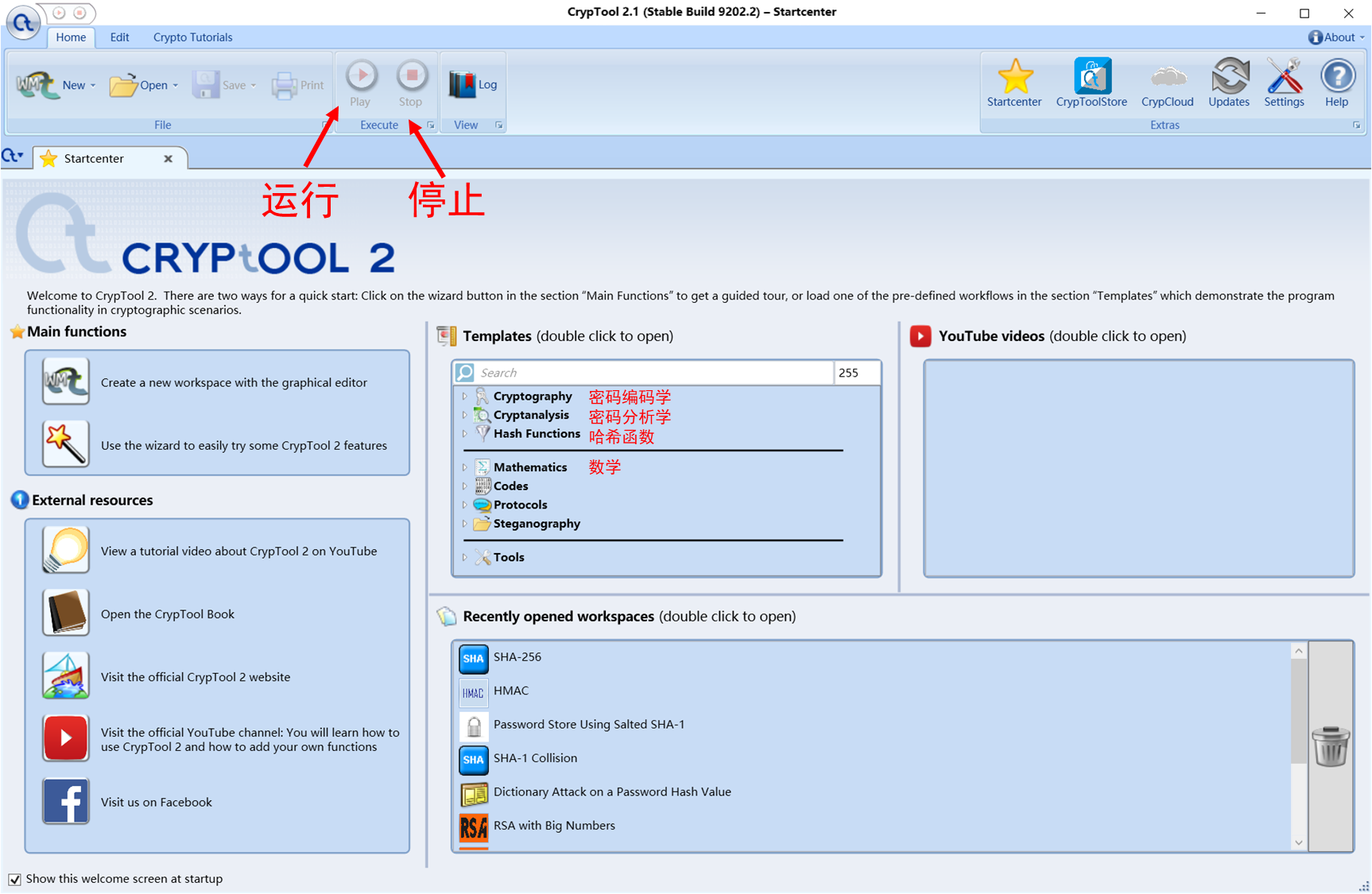This screenshot has width=1372, height=894.
Task: Open the Extras group dialog launcher
Action: (x=1357, y=126)
